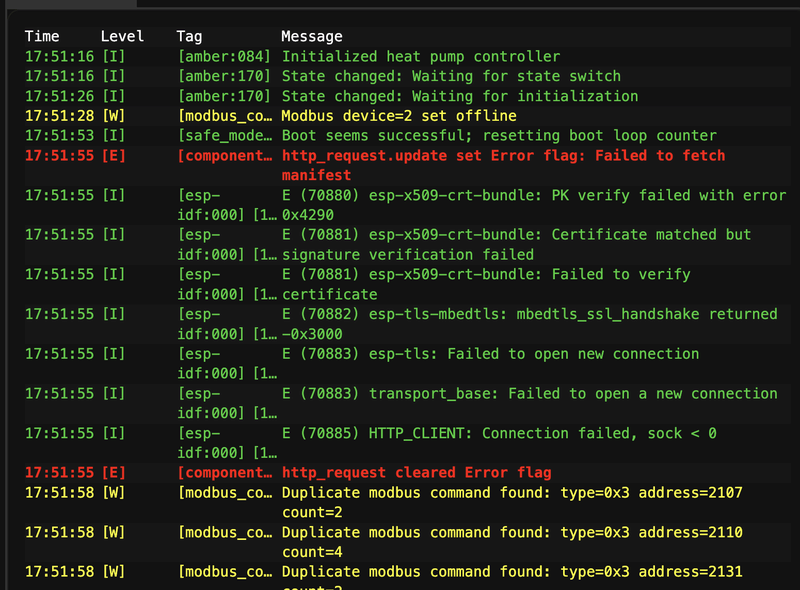The width and height of the screenshot is (800, 590).
Task: Click the Time column header
Action: click(x=42, y=36)
